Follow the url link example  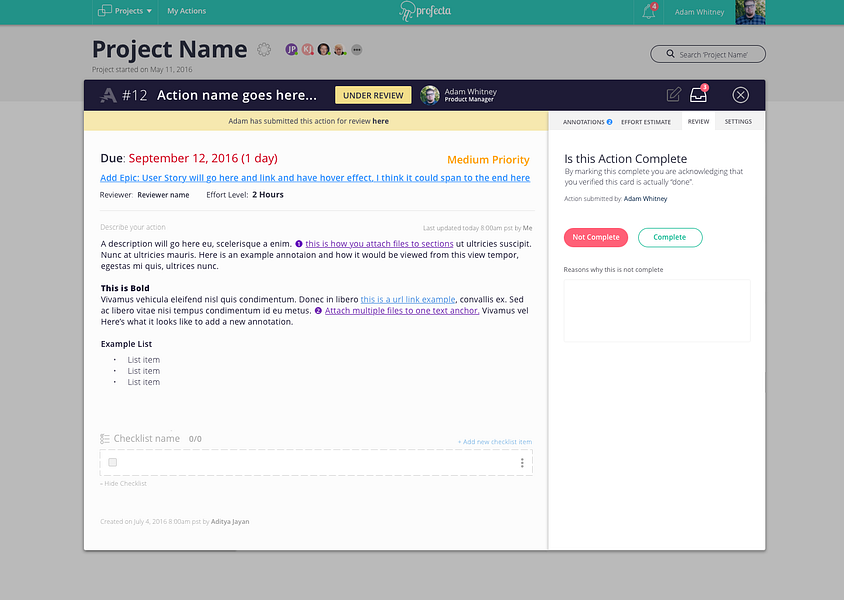407,299
